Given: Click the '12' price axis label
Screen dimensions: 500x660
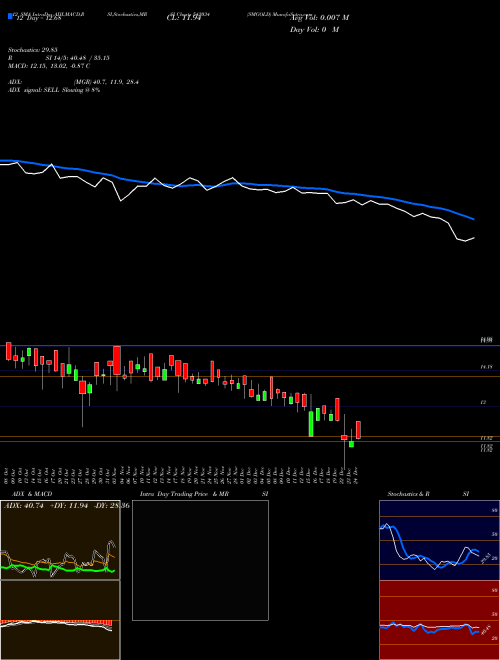Looking at the screenshot, I should pos(484,403).
